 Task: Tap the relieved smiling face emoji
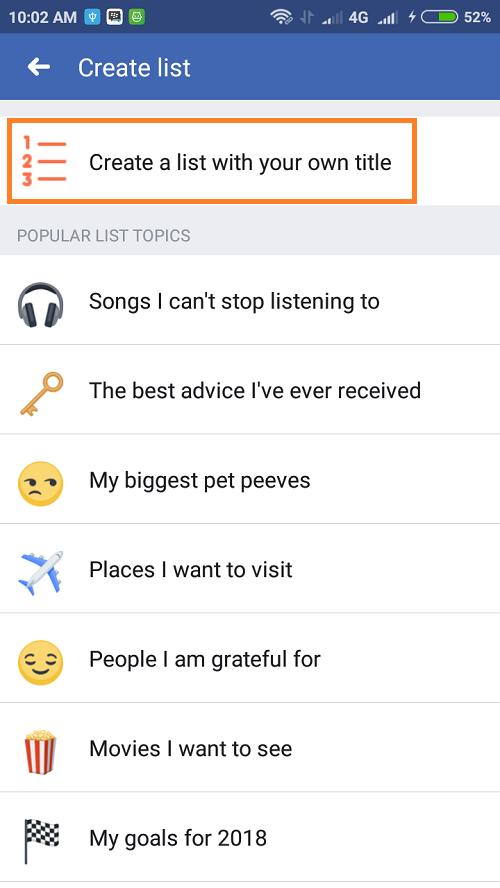[x=40, y=662]
